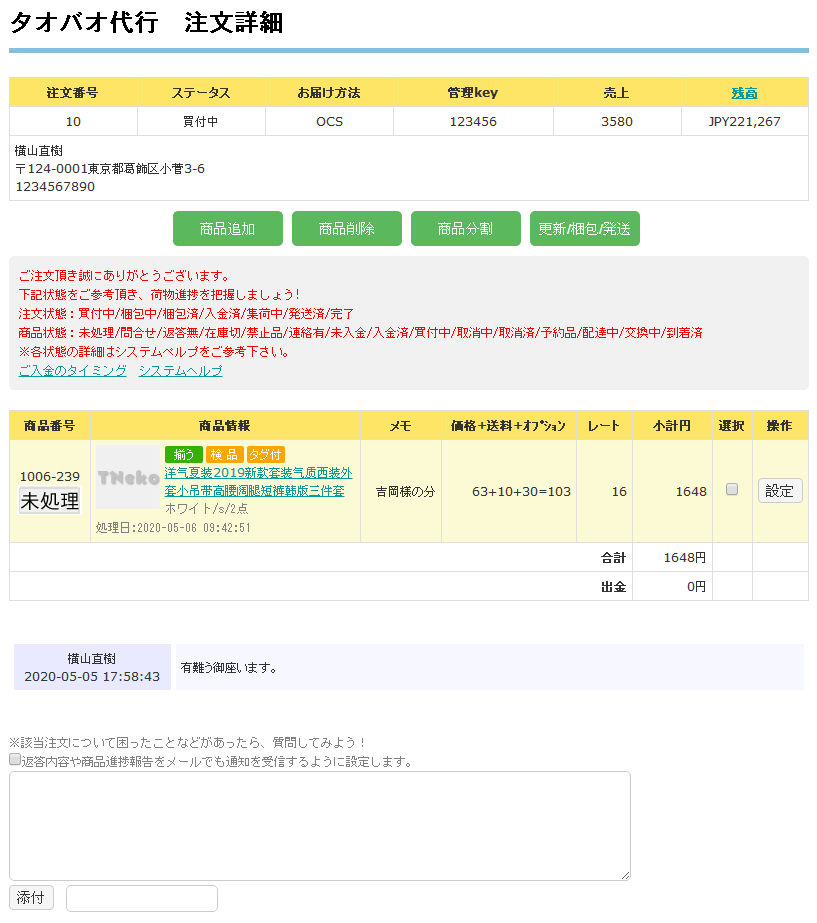Select the order number value 10
Viewport: 817px width, 923px height.
tap(73, 122)
